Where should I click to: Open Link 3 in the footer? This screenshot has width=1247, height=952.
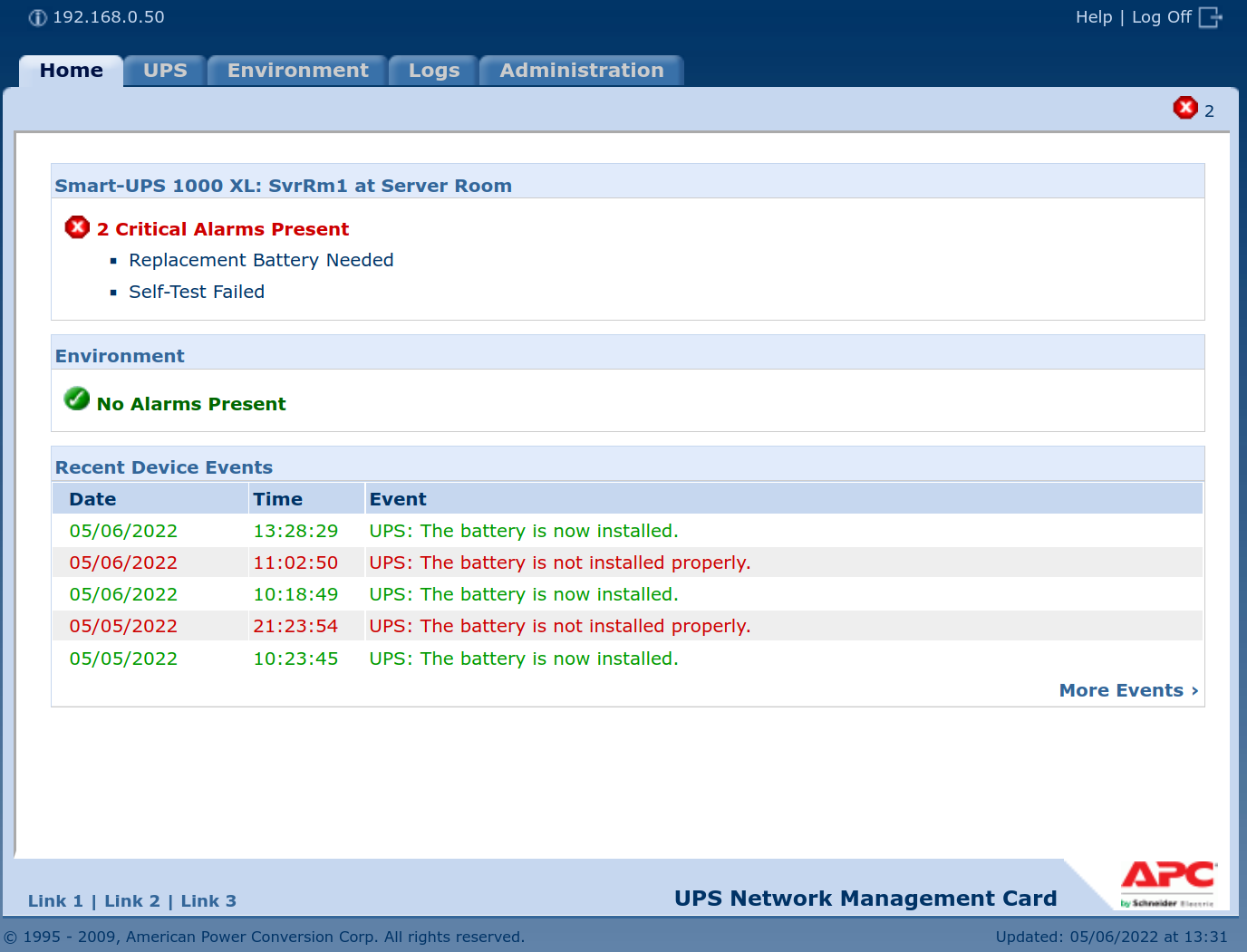click(208, 901)
